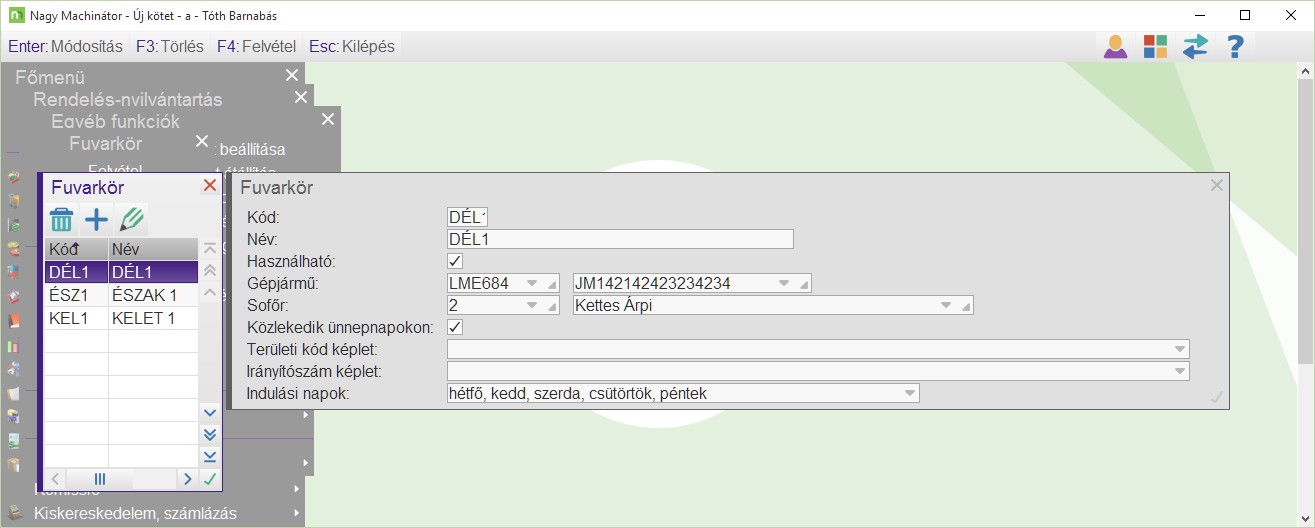Click the two-way arrows switch icon
This screenshot has height=528, width=1315.
pyautogui.click(x=1195, y=46)
